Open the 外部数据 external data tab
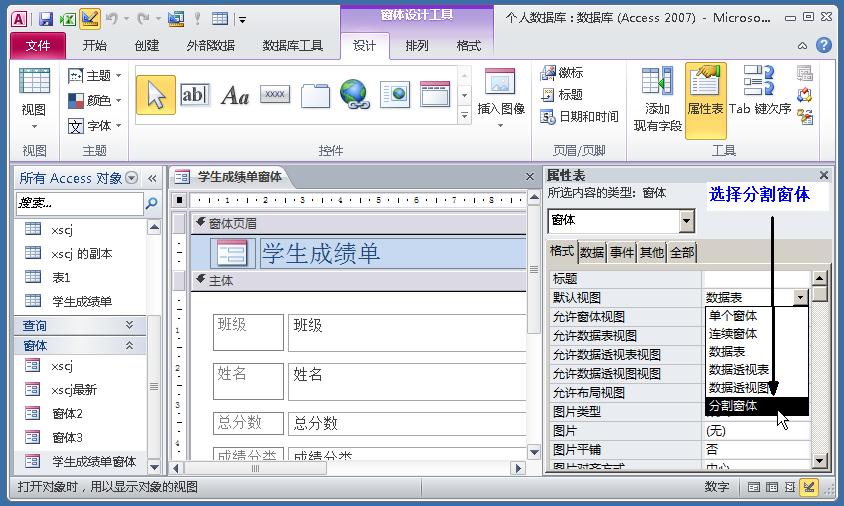Screen dimensions: 844x506 coord(210,46)
